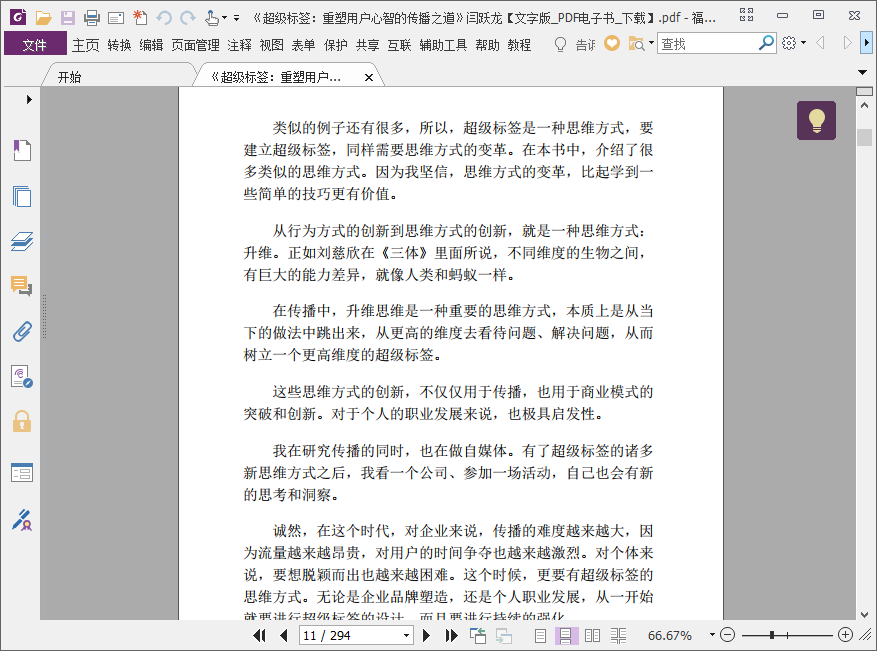Screen dimensions: 877x651
Task: Open the form fields panel icon
Action: 22,473
